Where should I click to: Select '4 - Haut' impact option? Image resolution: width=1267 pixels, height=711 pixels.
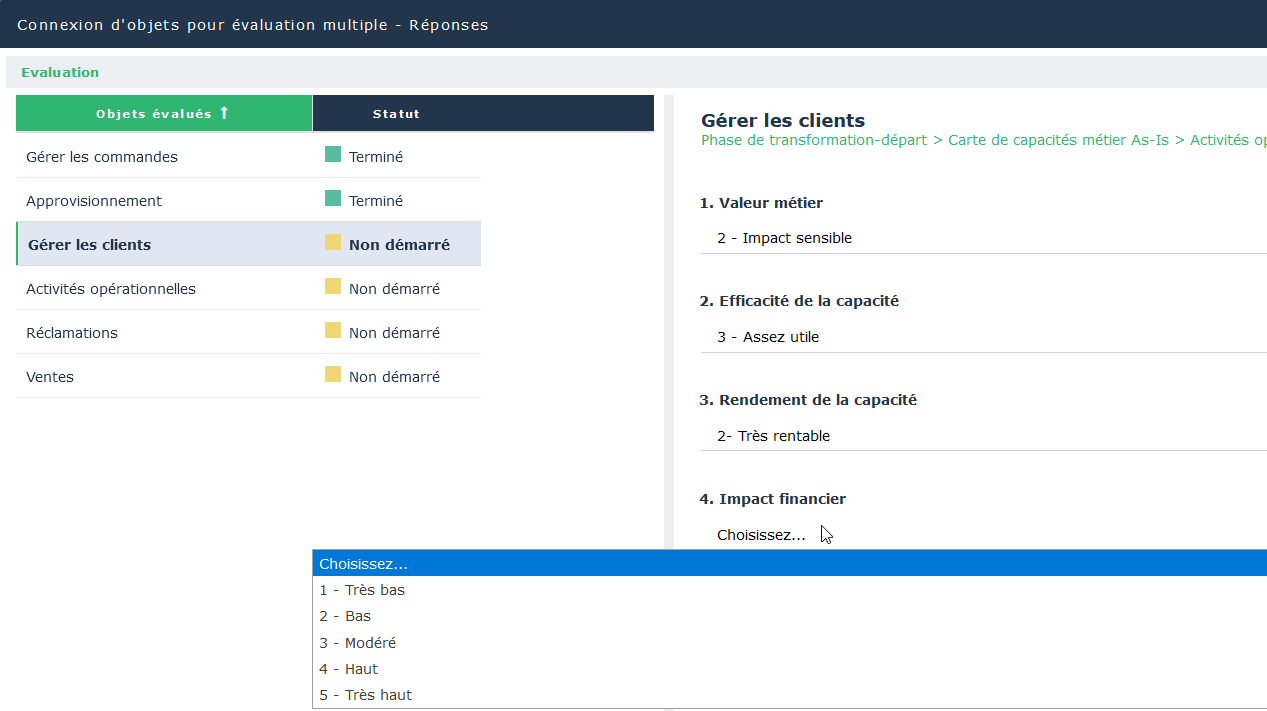click(349, 669)
